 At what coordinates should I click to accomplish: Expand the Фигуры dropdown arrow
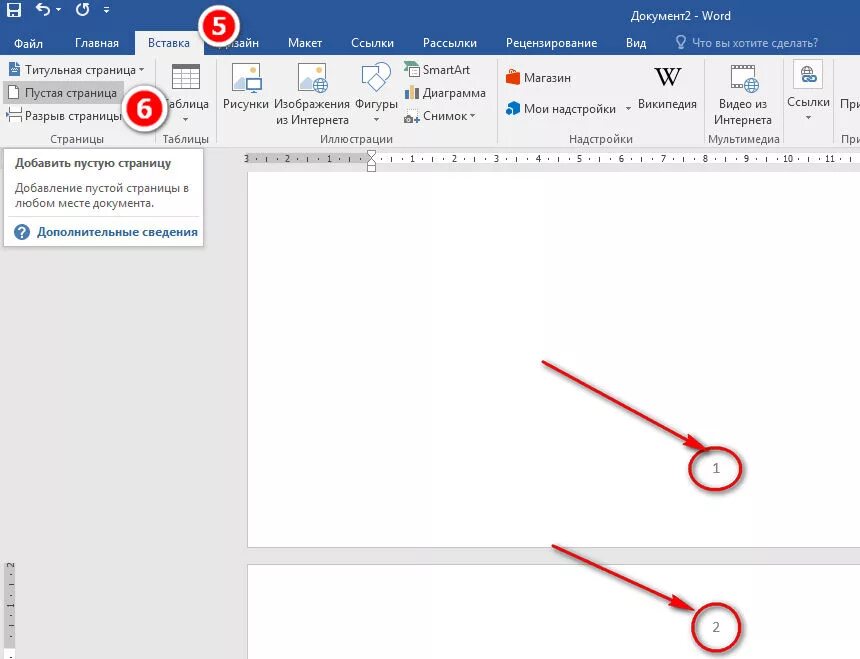point(376,119)
